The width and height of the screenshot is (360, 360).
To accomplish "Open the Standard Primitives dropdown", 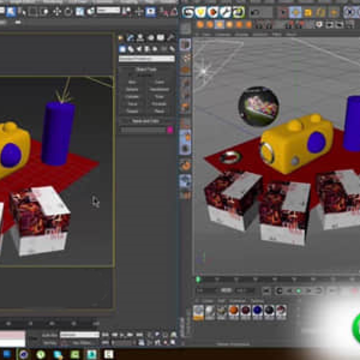I will click(x=147, y=59).
